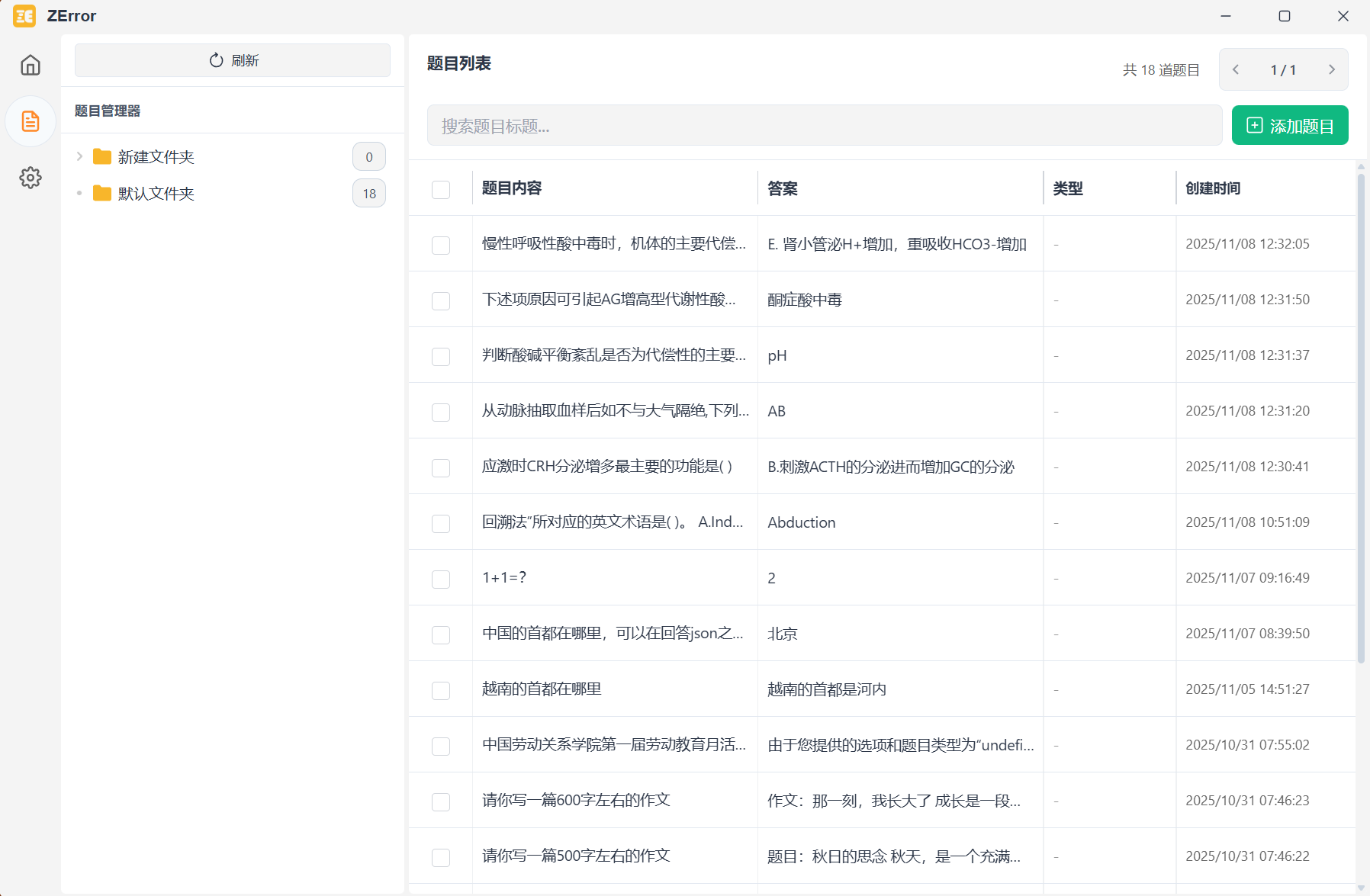Go to the previous page of questions

click(1236, 69)
